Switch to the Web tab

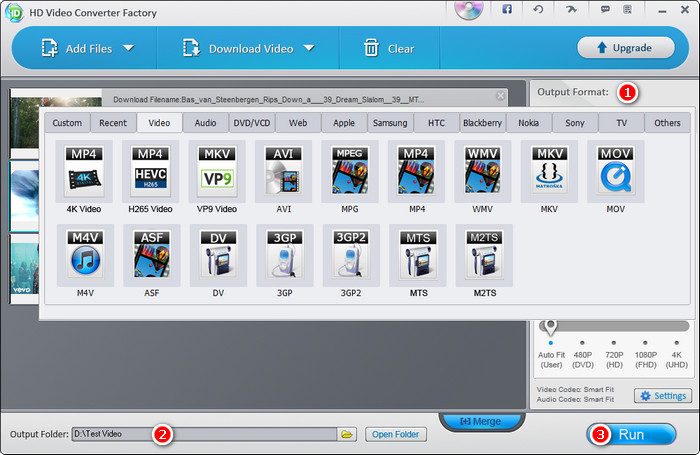click(298, 123)
